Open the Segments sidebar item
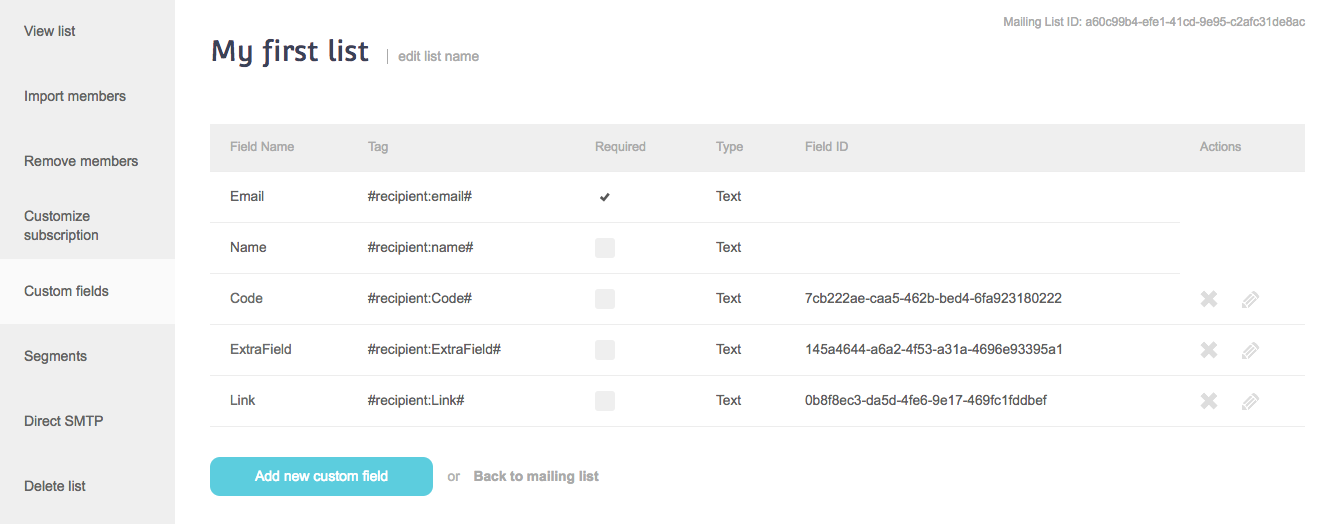The image size is (1324, 524). point(55,356)
